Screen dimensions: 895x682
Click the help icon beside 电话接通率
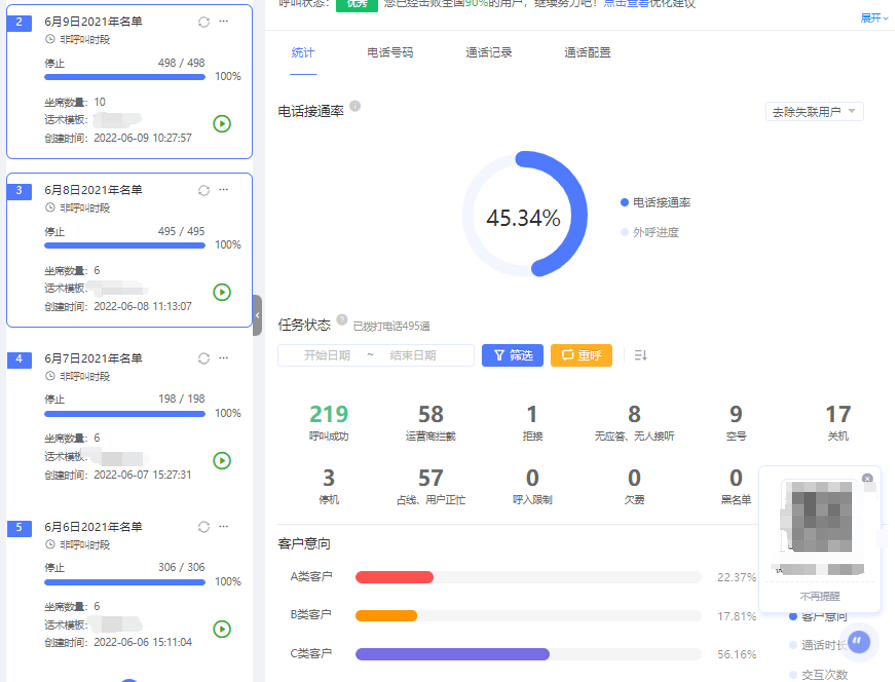(355, 106)
